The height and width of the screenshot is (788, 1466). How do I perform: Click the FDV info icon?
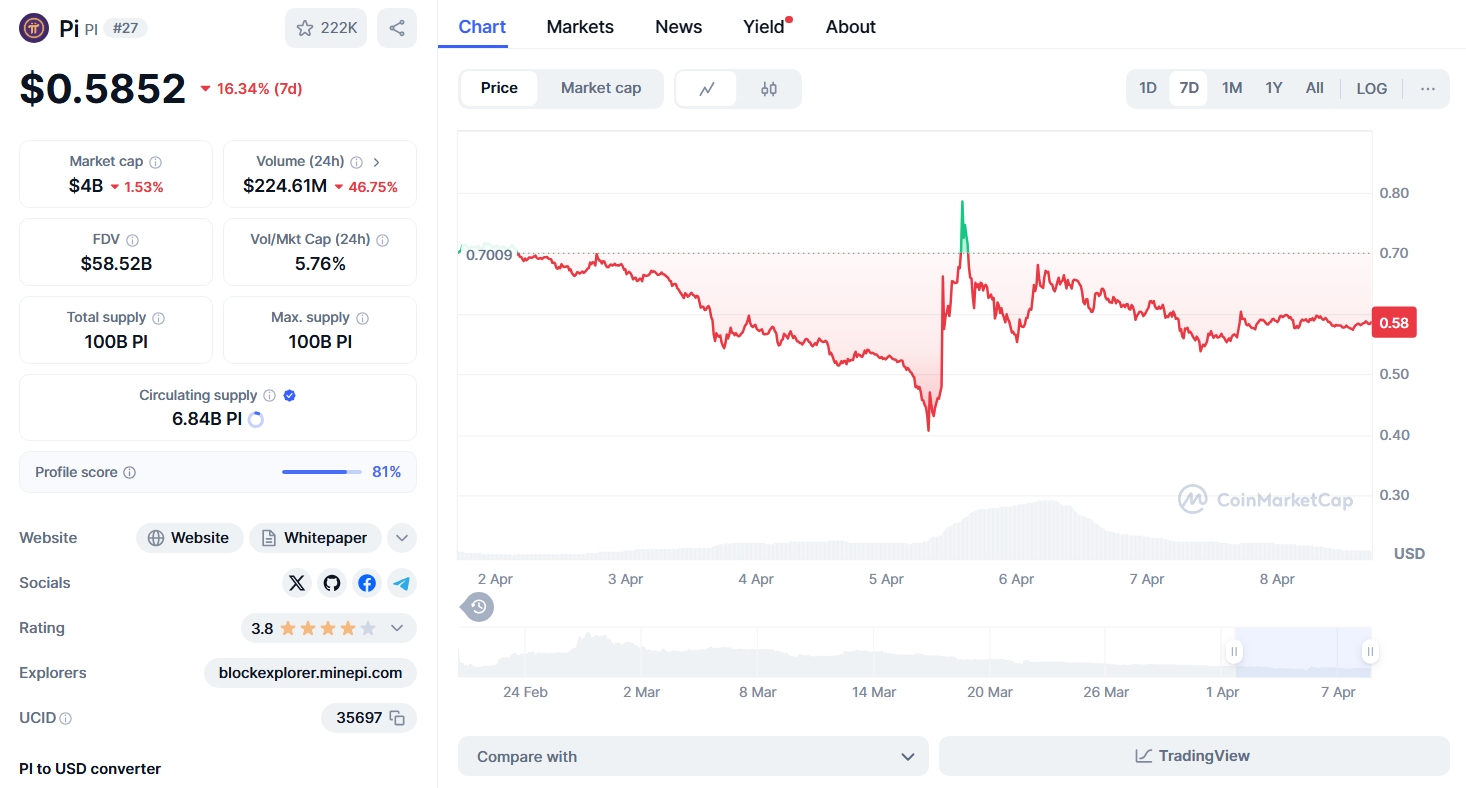132,240
